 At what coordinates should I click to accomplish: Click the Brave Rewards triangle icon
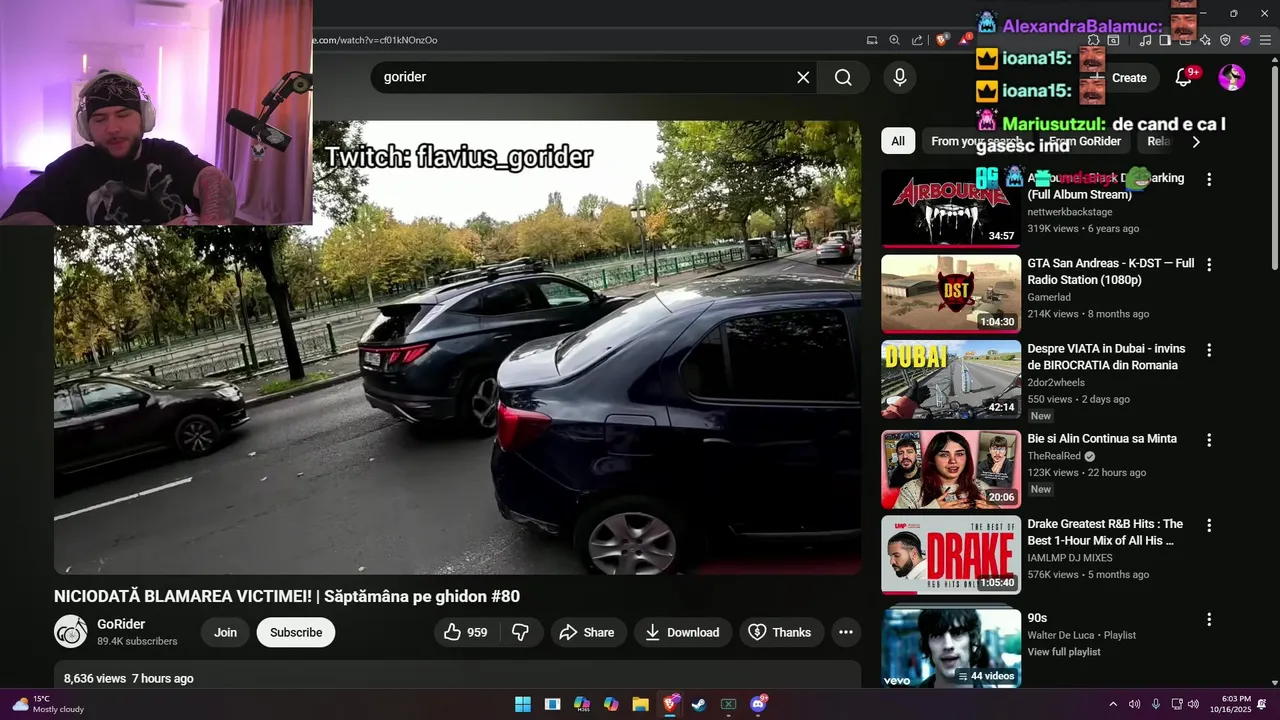tap(964, 40)
